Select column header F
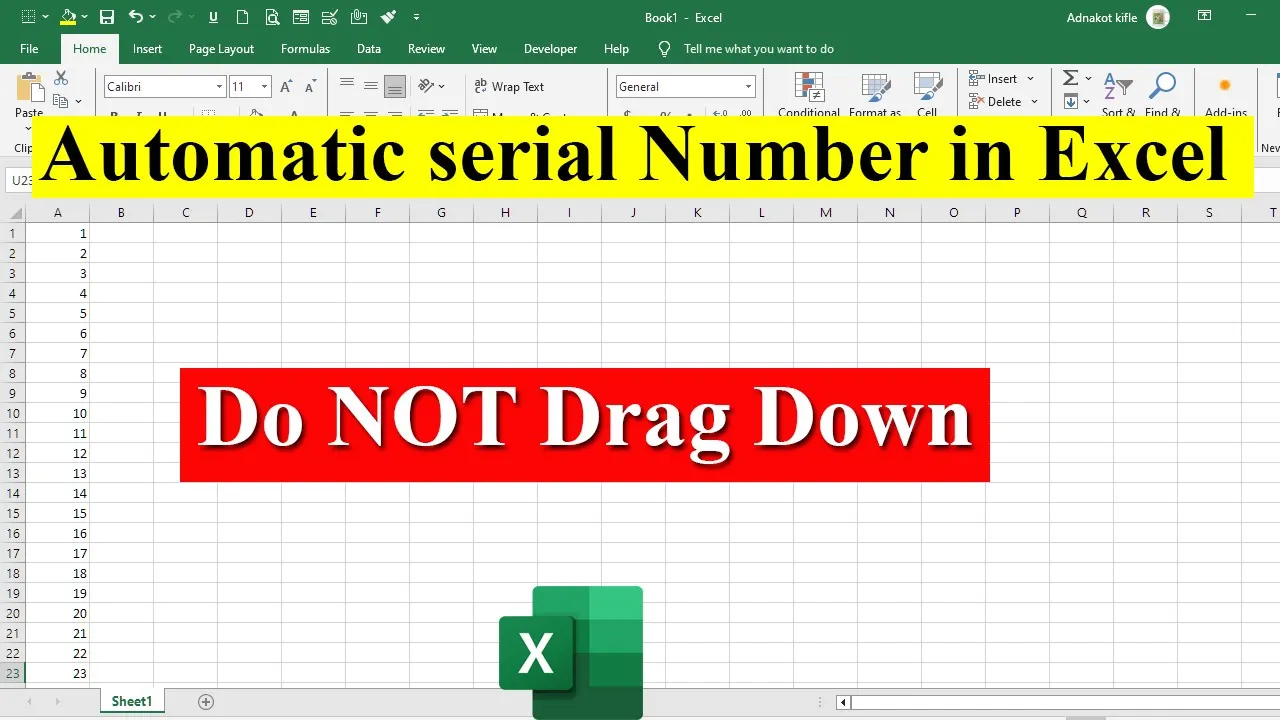Image resolution: width=1280 pixels, height=720 pixels. (377, 212)
